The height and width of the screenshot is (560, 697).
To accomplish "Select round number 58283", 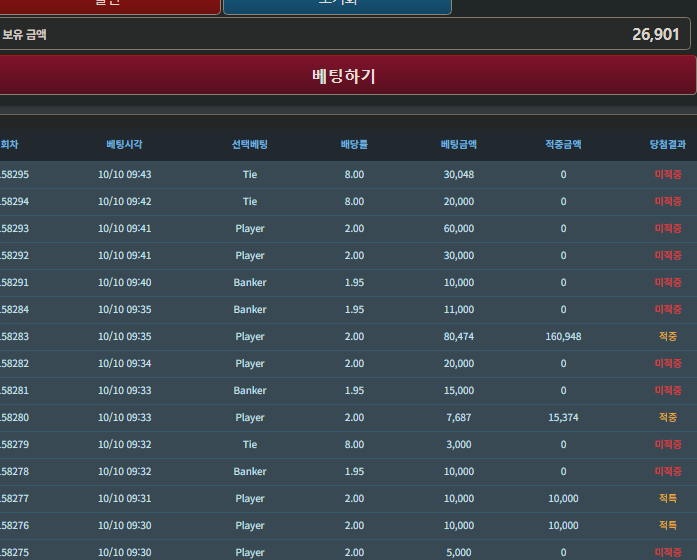I will 14,336.
